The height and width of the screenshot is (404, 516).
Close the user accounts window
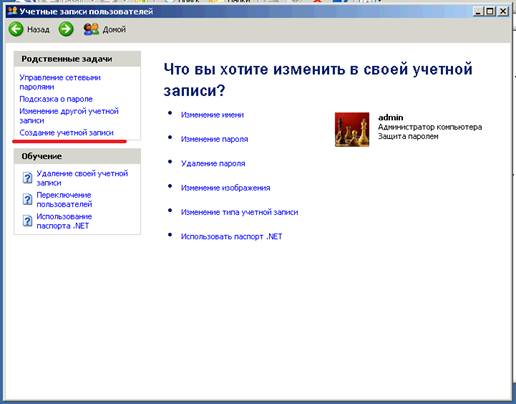503,11
